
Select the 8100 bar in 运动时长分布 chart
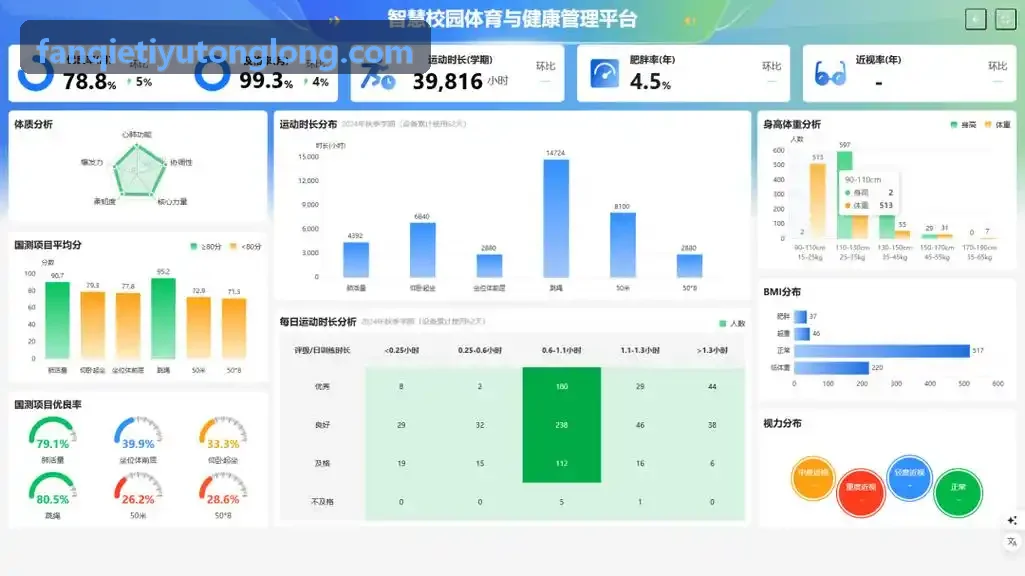(x=622, y=245)
